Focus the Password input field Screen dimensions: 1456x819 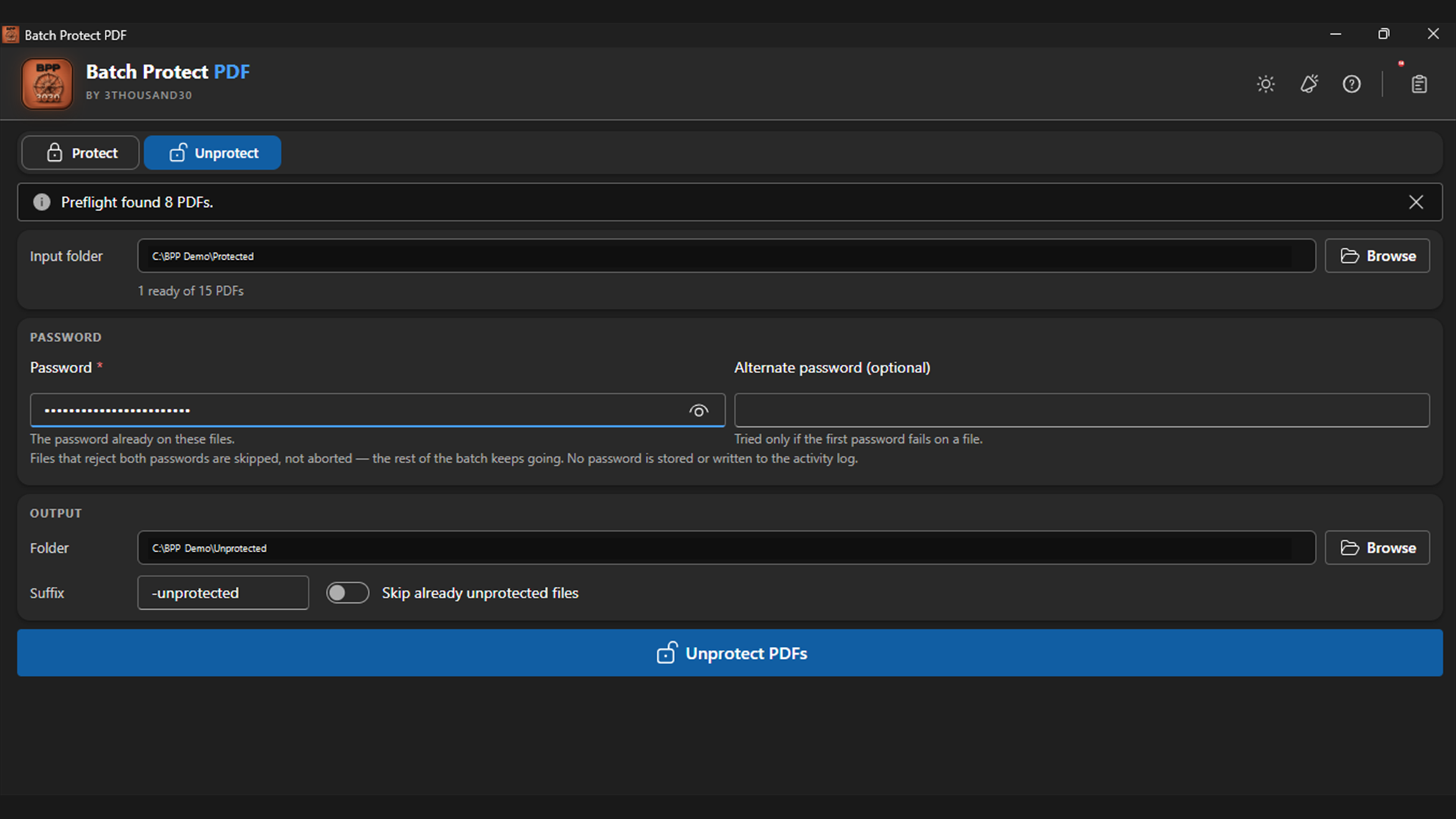click(378, 410)
